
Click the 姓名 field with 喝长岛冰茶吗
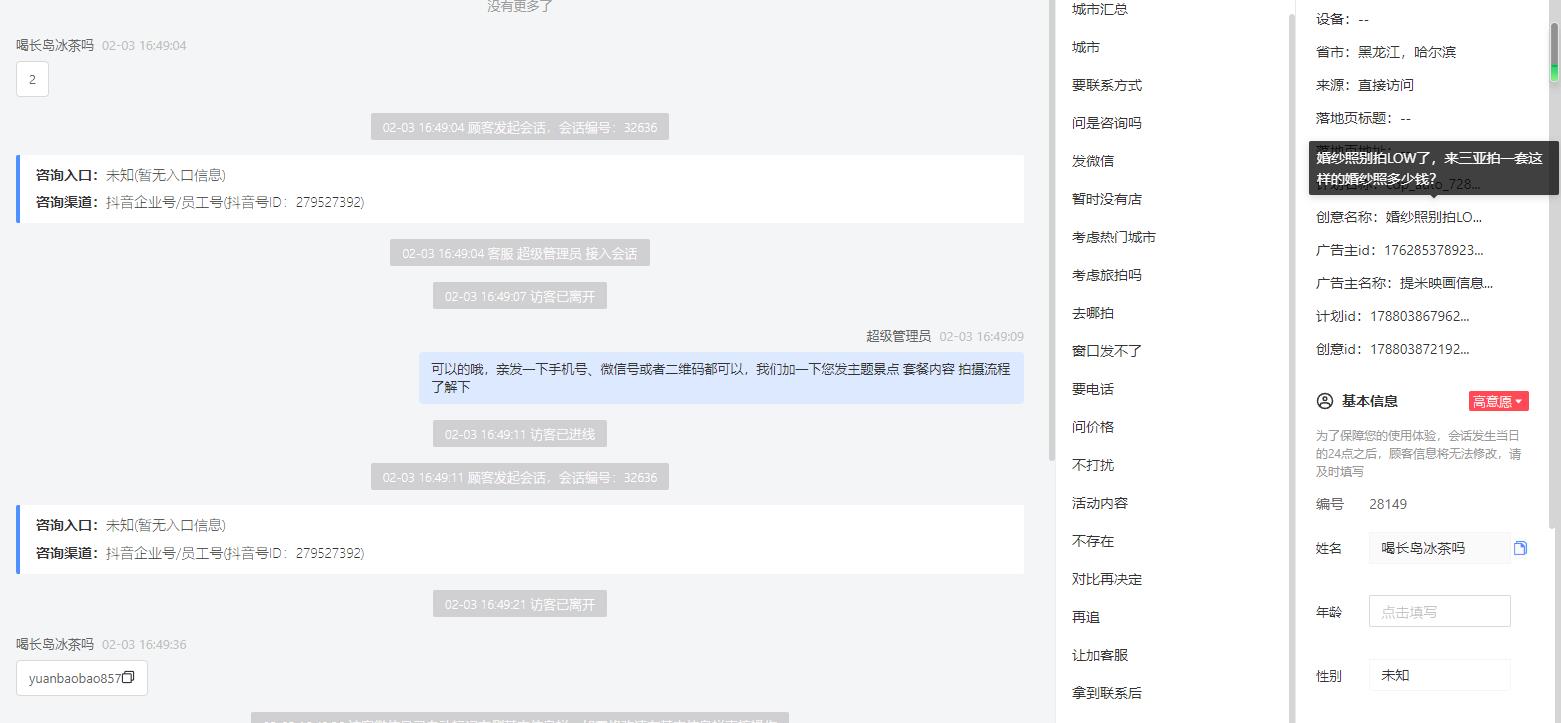(1439, 548)
